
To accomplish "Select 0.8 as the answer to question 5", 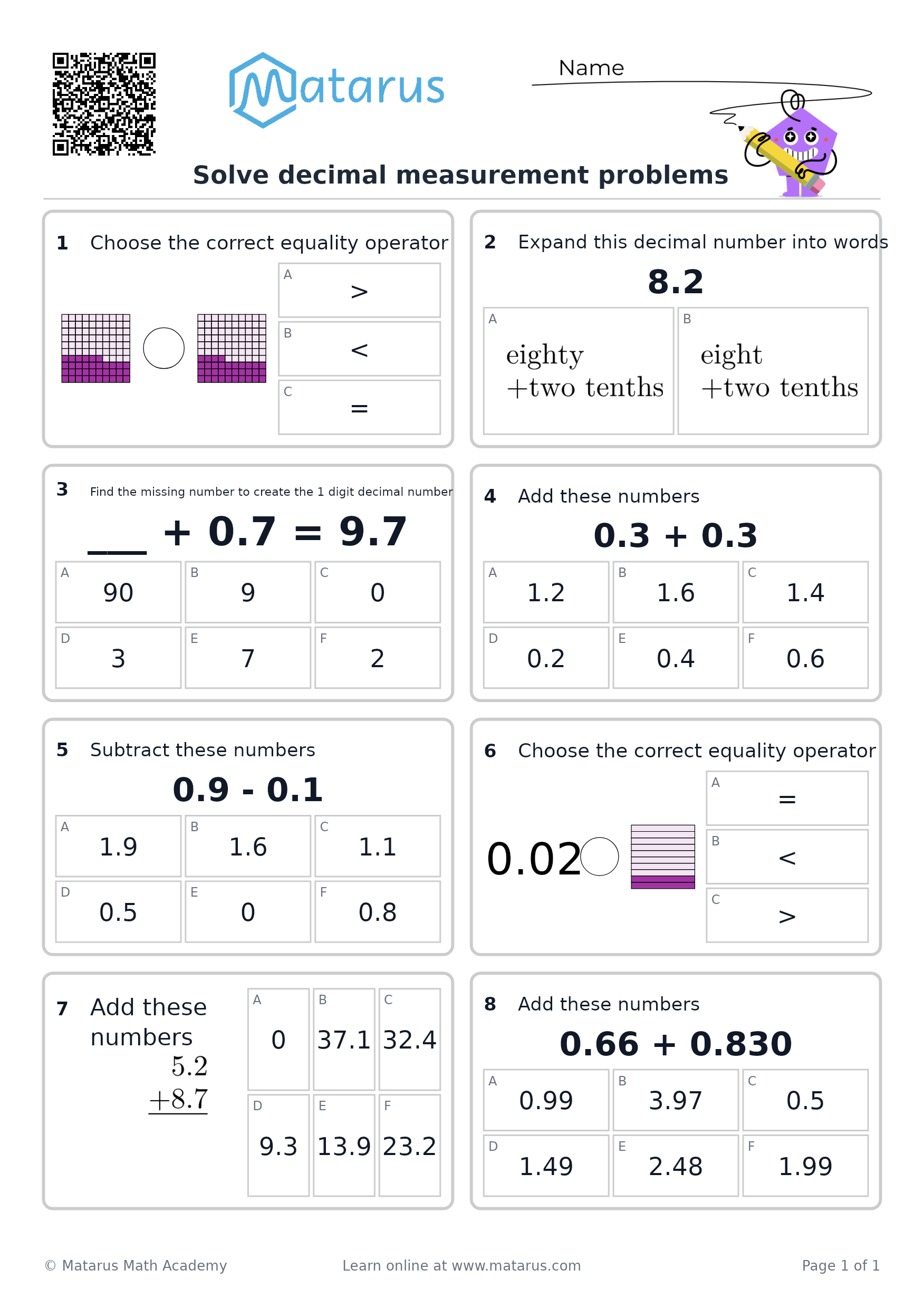I will (377, 911).
